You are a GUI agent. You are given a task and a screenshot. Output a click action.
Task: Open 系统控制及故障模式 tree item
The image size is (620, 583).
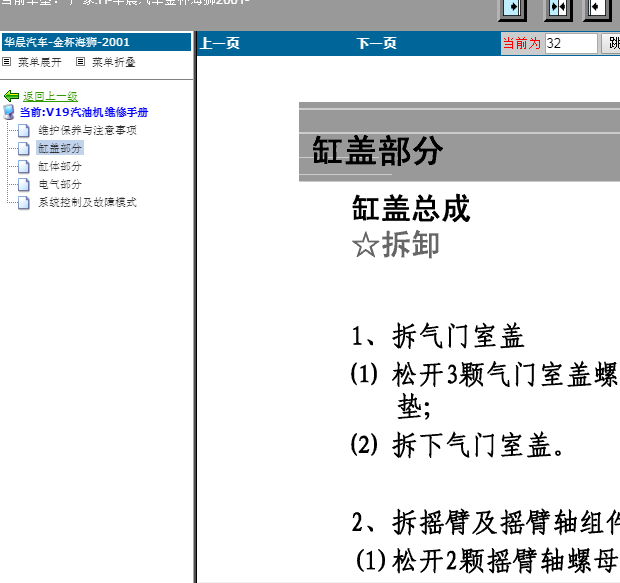pyautogui.click(x=87, y=202)
